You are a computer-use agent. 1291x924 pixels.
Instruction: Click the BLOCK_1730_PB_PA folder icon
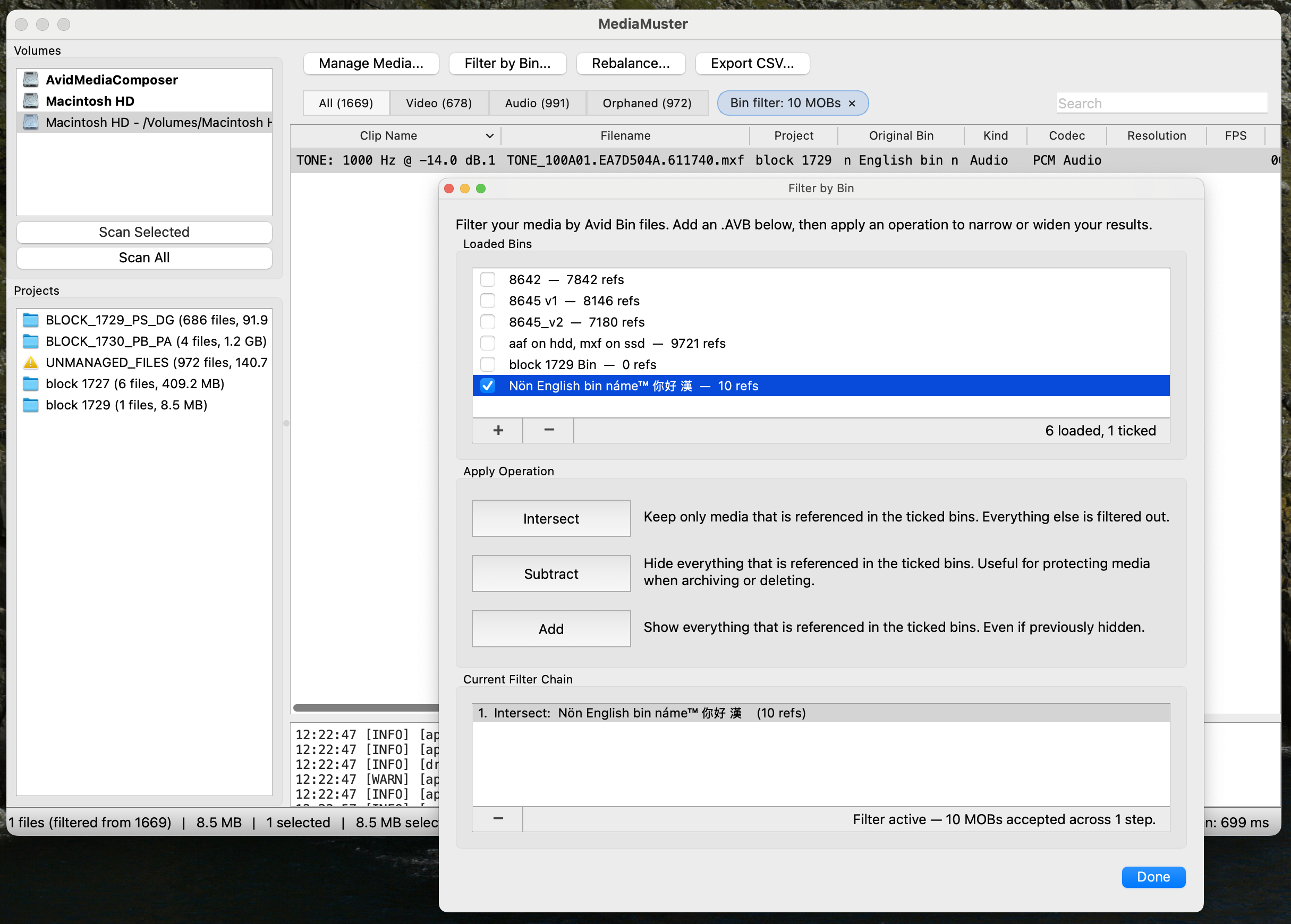tap(31, 341)
